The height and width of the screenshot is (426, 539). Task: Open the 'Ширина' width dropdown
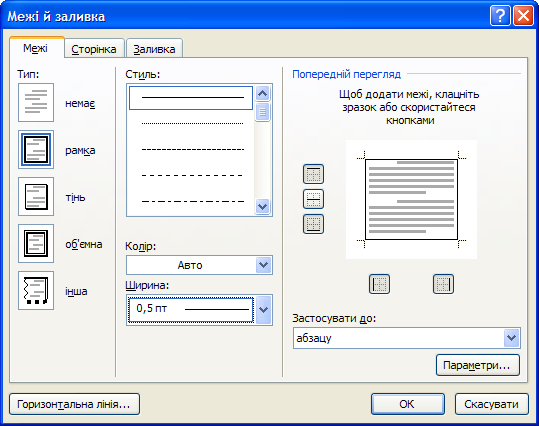[x=263, y=310]
